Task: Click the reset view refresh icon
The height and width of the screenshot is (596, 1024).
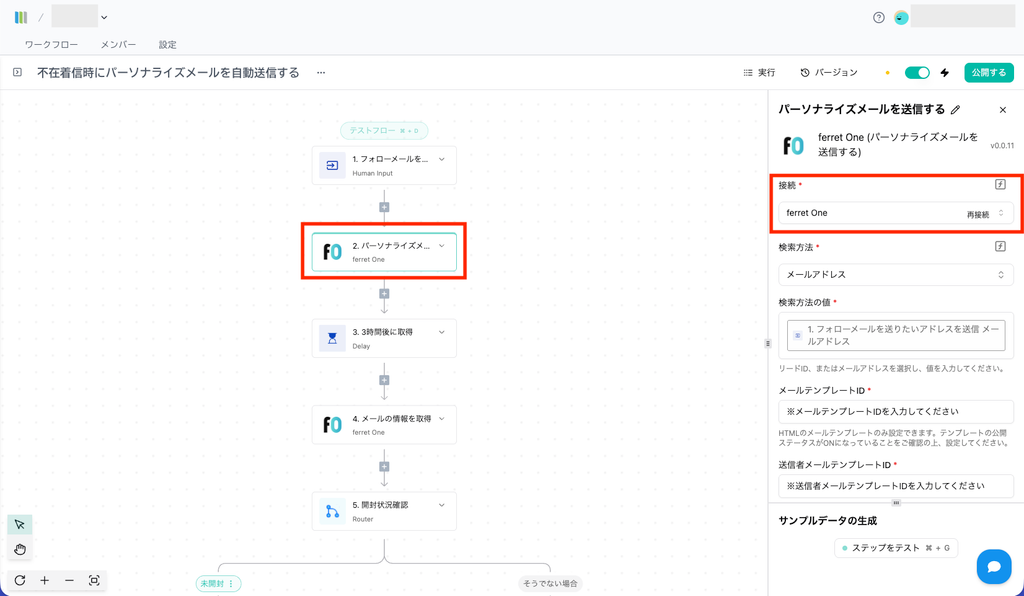Action: pyautogui.click(x=20, y=580)
